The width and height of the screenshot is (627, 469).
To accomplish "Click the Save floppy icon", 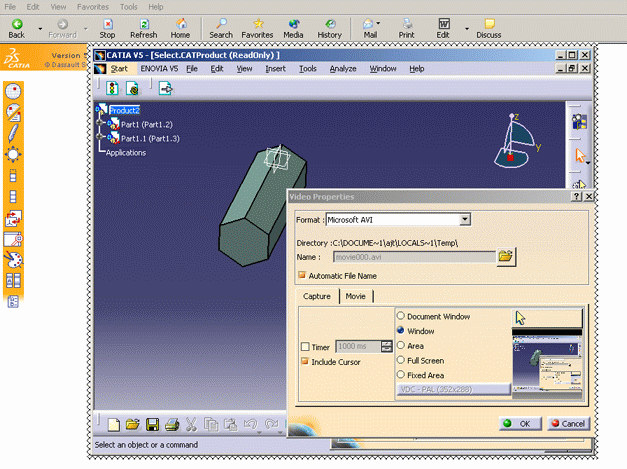I will tap(152, 424).
